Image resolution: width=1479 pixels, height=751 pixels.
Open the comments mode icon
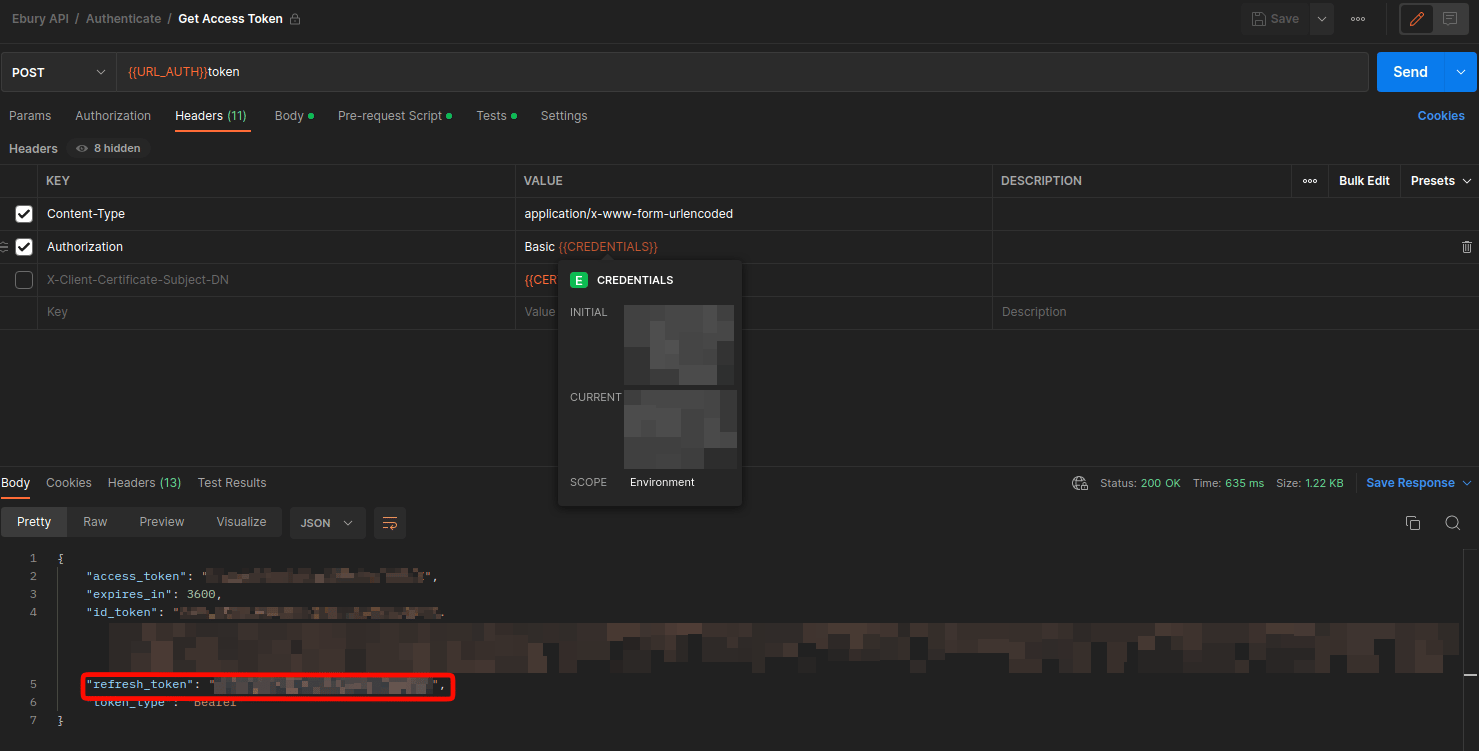(x=1449, y=19)
